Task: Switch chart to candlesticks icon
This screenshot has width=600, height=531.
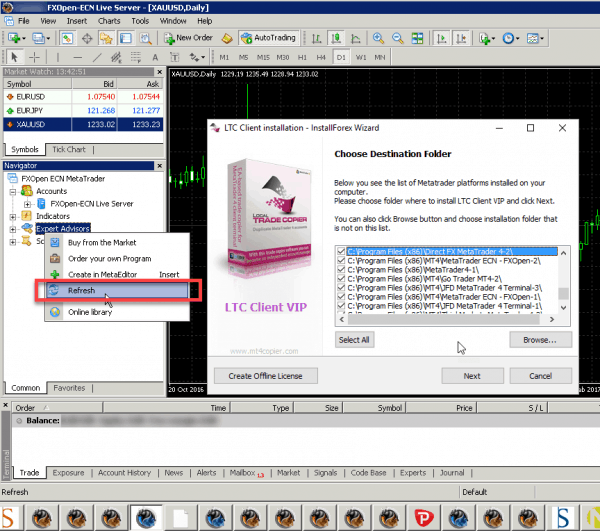Action: click(336, 38)
